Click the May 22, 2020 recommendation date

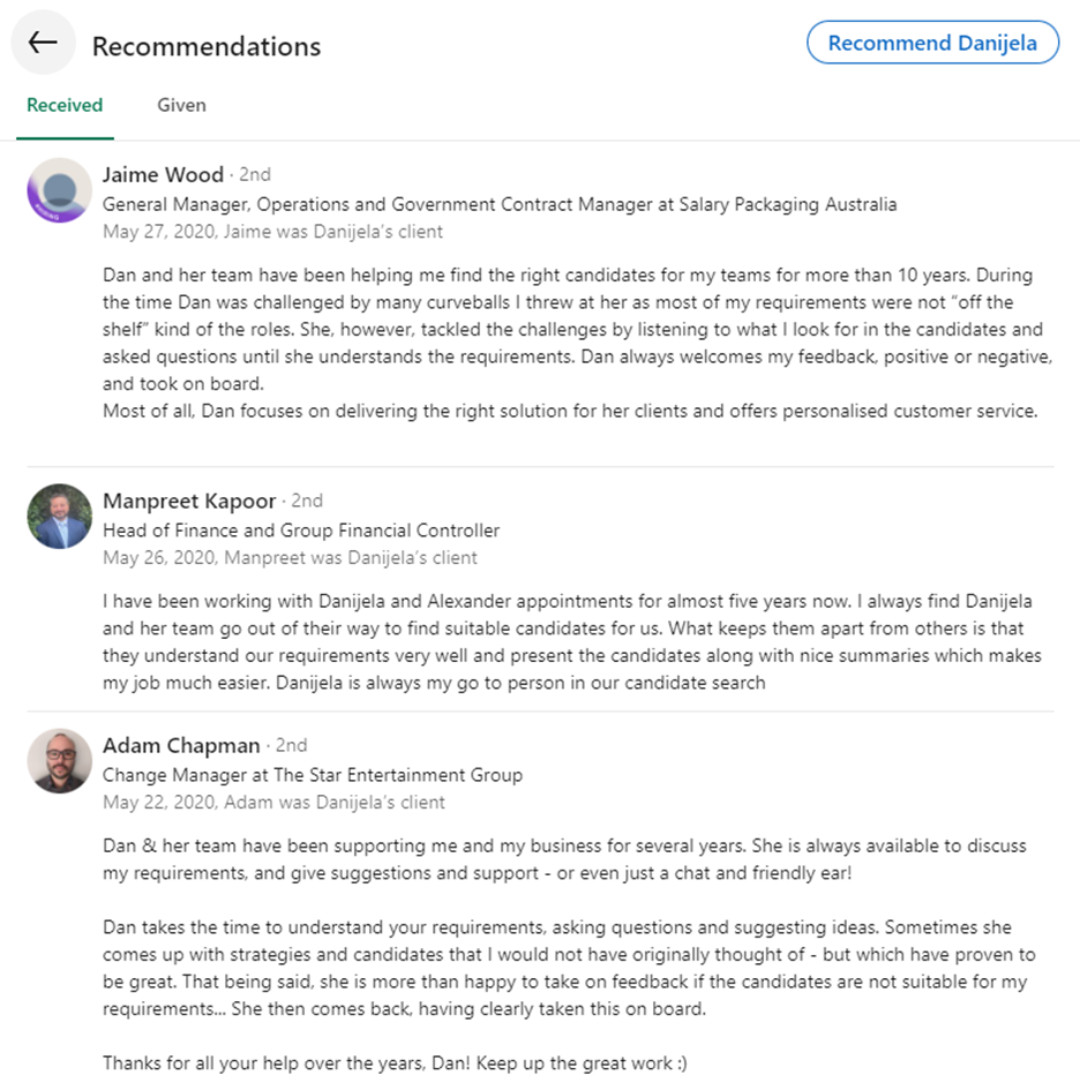[159, 802]
